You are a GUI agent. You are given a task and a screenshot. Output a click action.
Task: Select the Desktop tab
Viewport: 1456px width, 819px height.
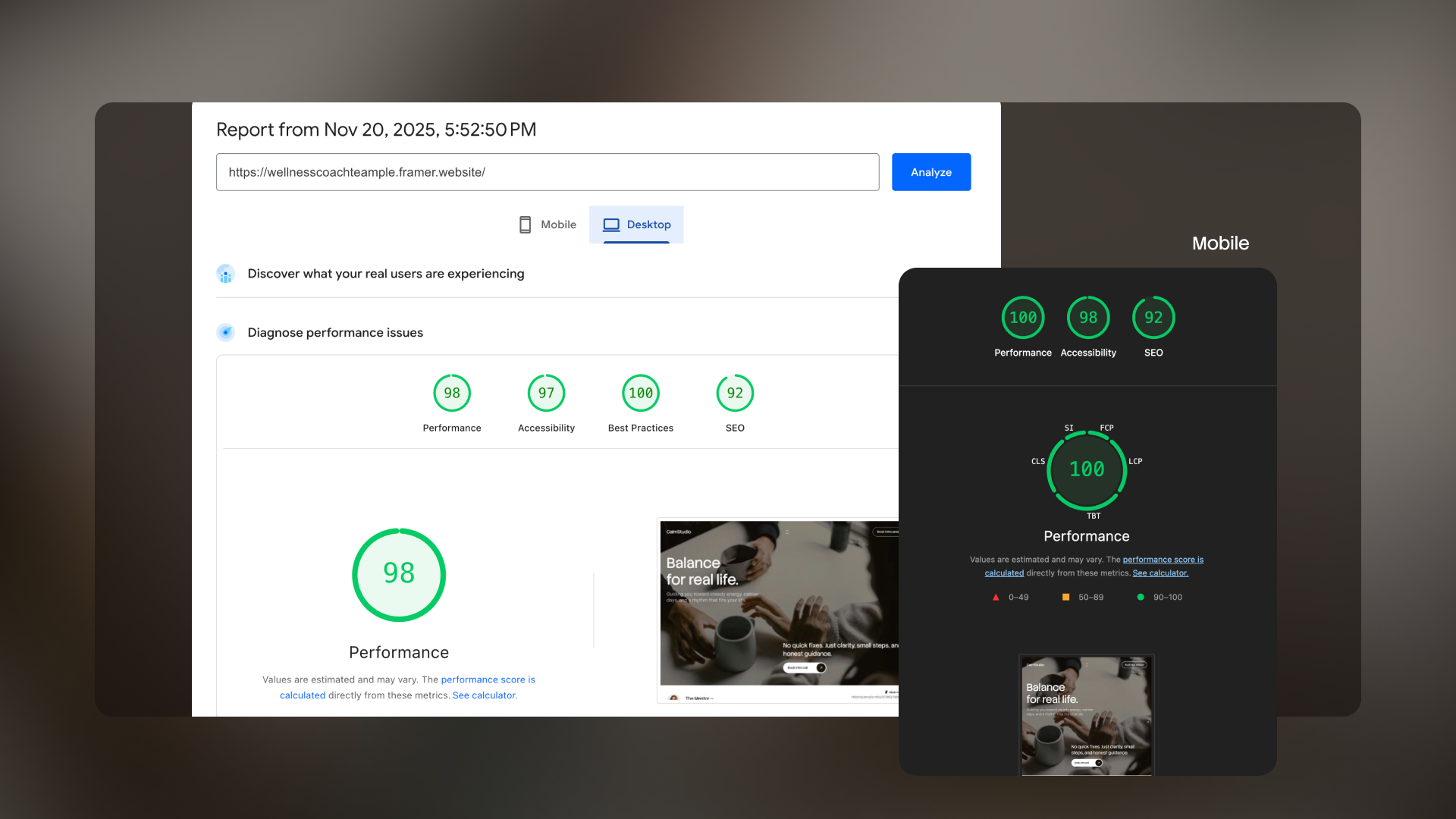coord(636,224)
